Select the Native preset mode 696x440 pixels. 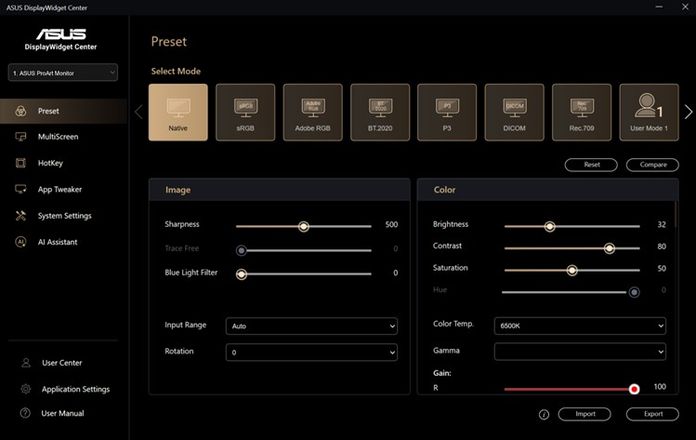click(178, 112)
